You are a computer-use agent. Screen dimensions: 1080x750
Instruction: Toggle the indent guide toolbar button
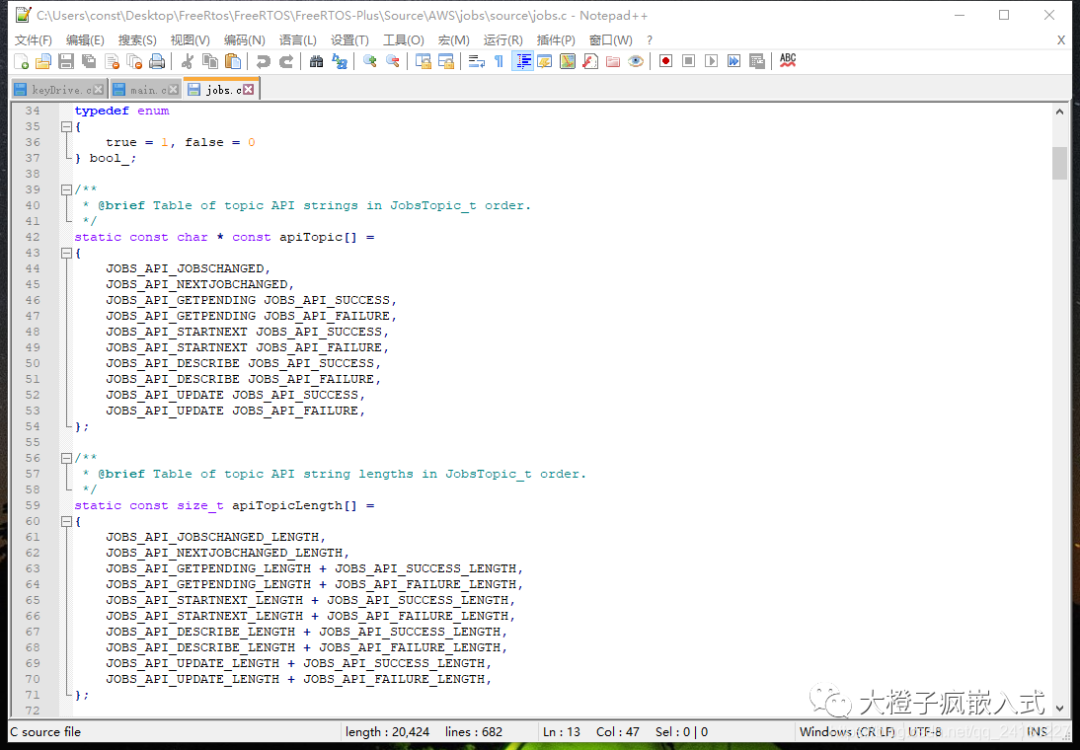[x=522, y=62]
